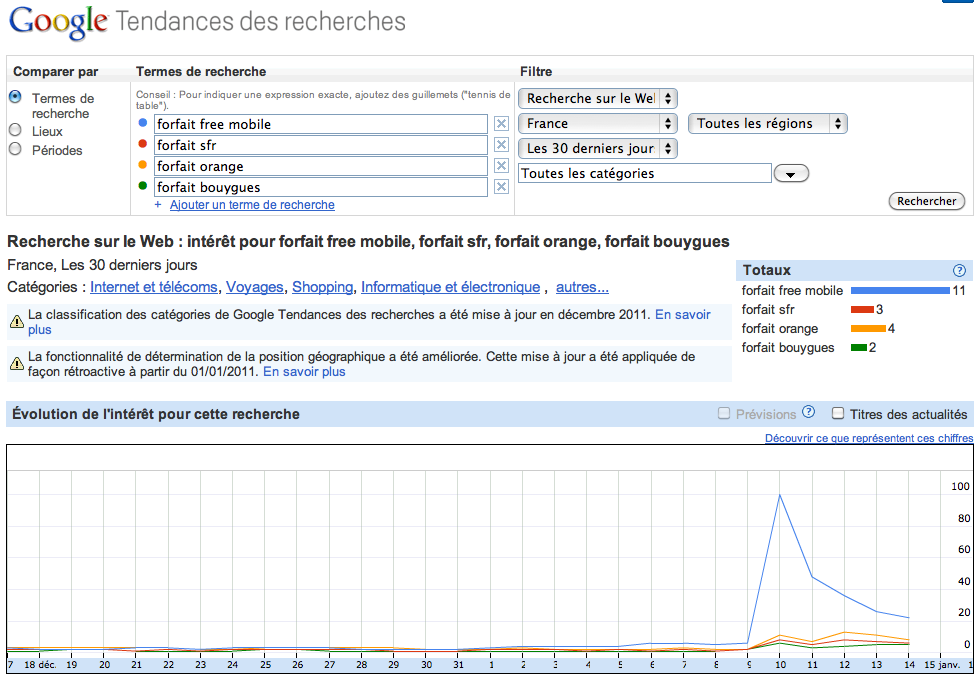
Task: Select the 'Périodes' compare option
Action: coord(16,149)
